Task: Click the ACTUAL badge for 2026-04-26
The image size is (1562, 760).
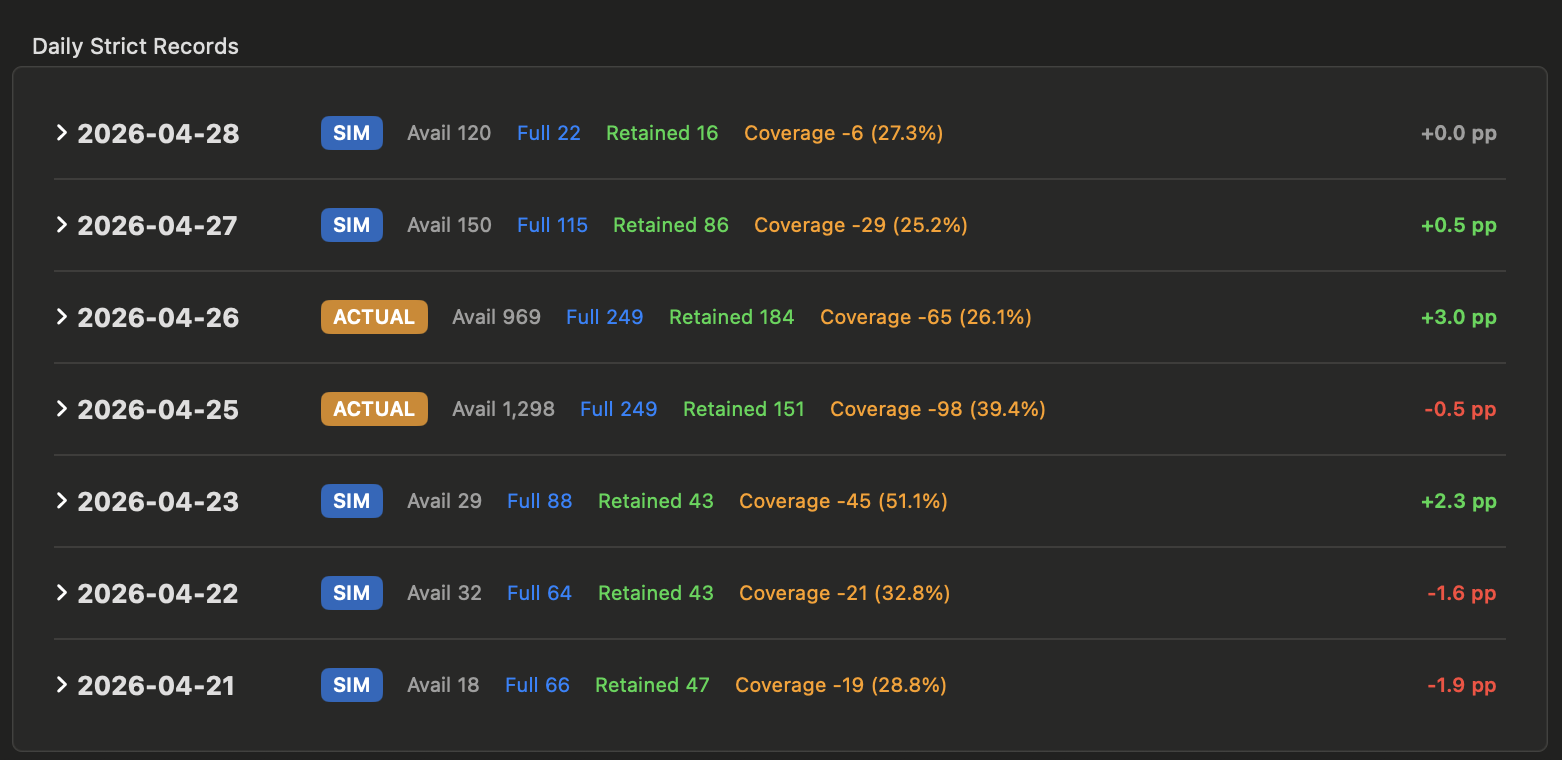Action: point(374,317)
